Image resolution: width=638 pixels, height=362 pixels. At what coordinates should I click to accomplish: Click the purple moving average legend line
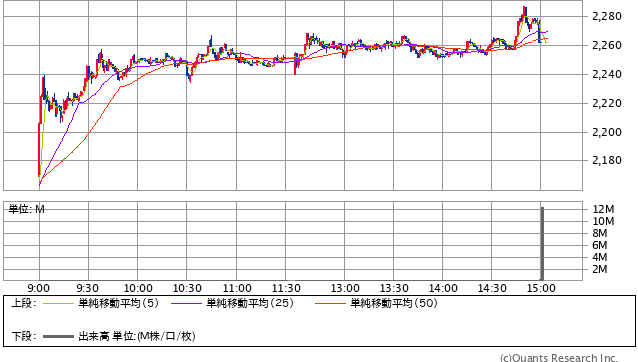(x=187, y=303)
